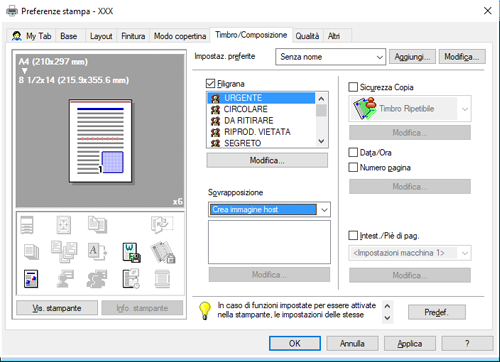Close the Preferenze stampa window

(487, 11)
